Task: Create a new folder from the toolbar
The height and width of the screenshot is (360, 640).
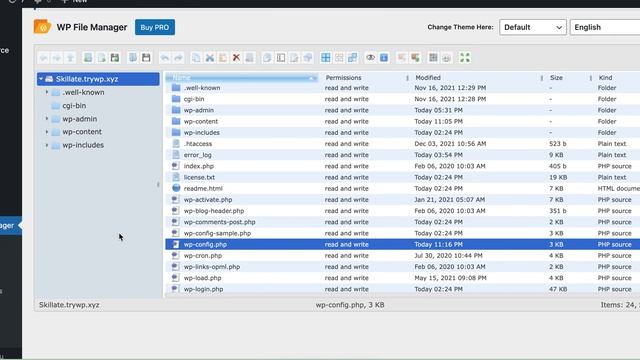Action: click(x=88, y=58)
